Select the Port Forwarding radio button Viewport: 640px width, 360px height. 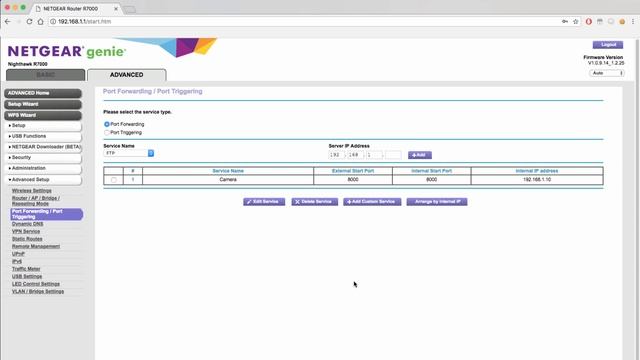(x=107, y=124)
